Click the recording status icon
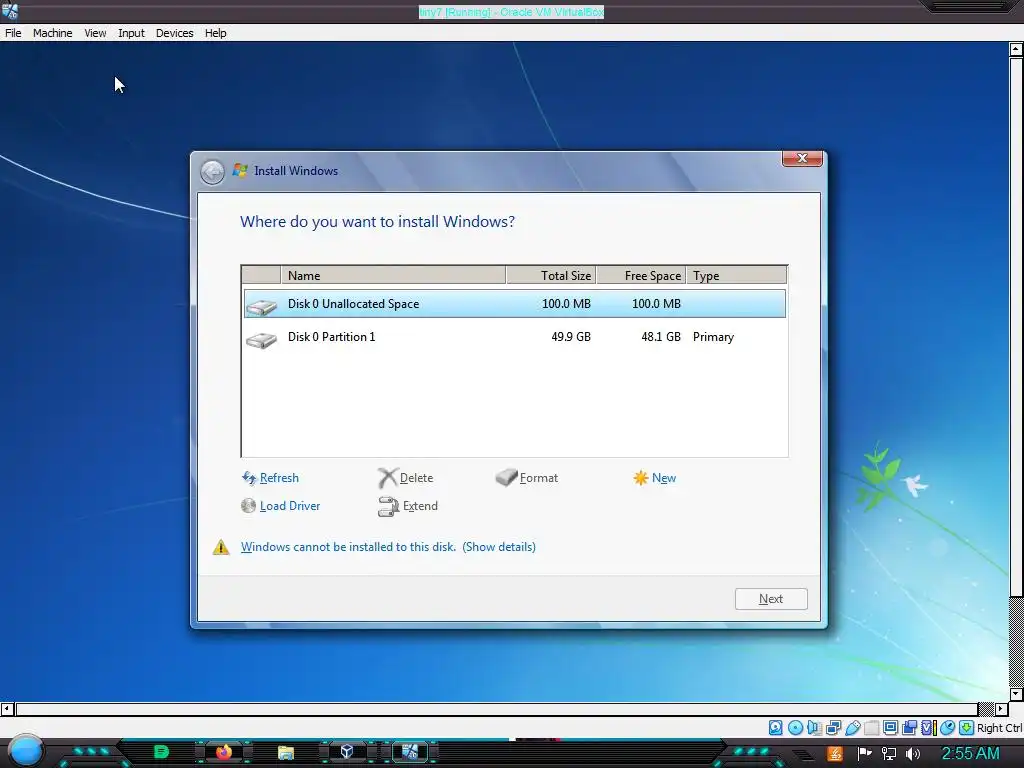 pyautogui.click(x=909, y=728)
